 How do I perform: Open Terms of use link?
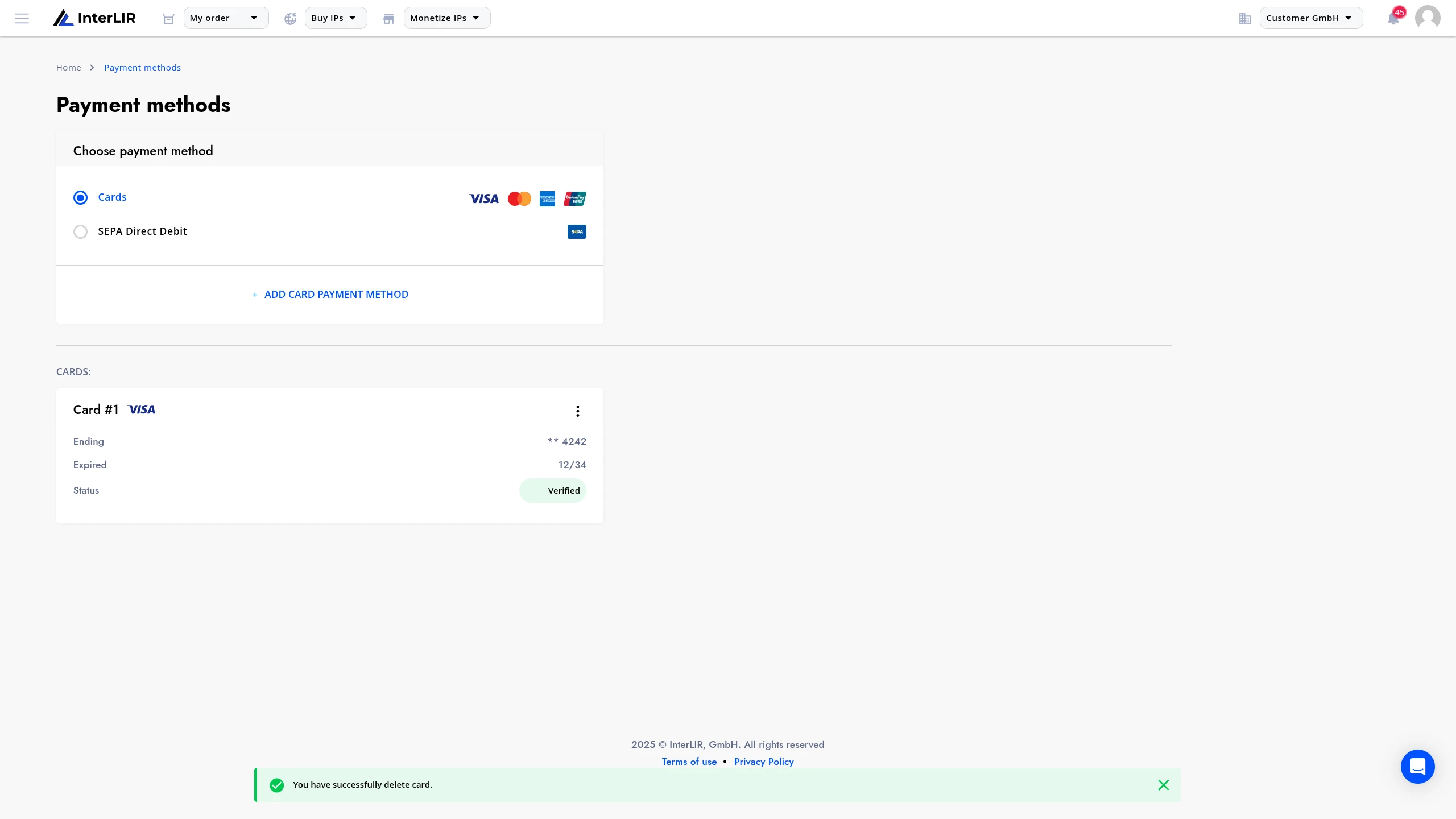pos(689,762)
